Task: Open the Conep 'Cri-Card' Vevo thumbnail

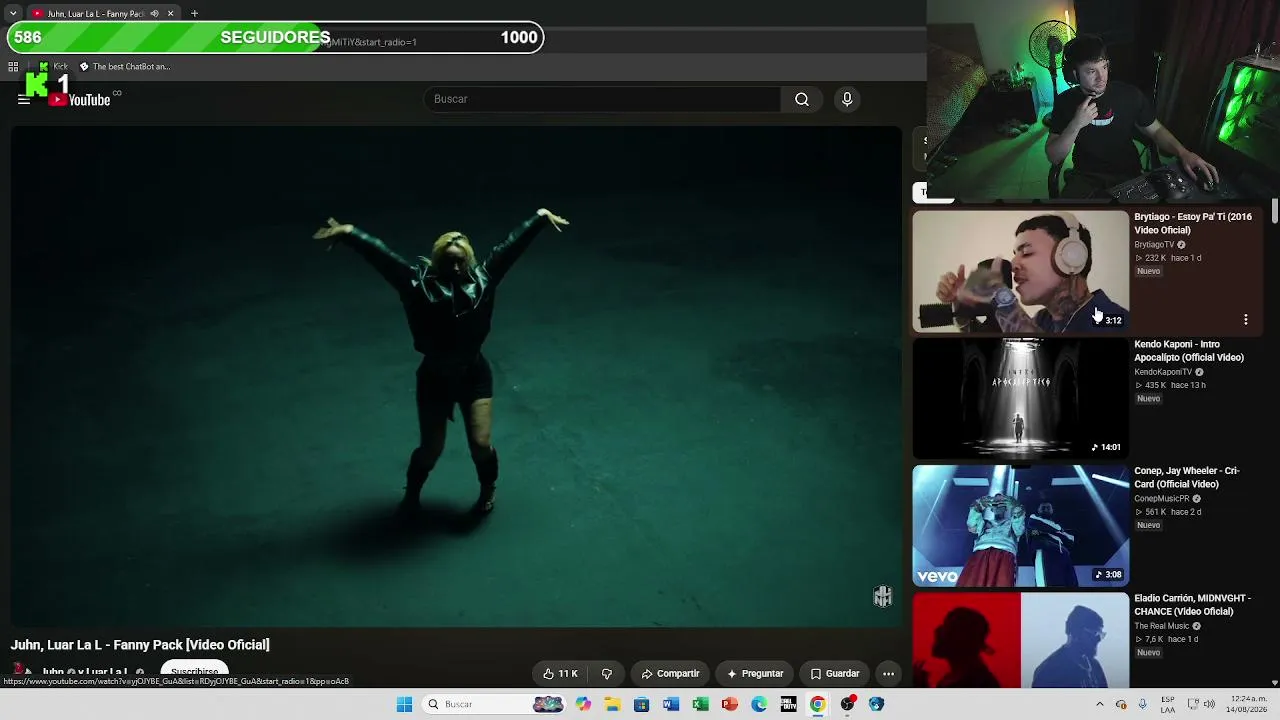Action: tap(1020, 525)
